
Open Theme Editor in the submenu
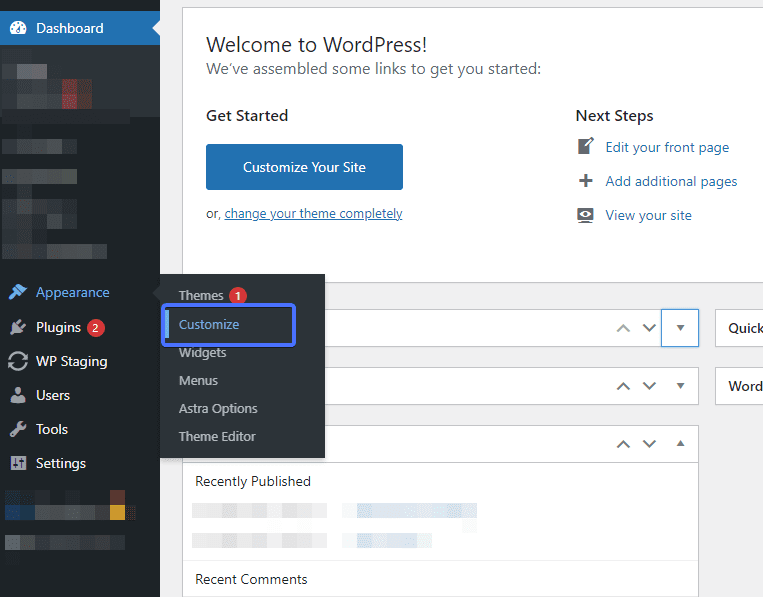pyautogui.click(x=217, y=436)
